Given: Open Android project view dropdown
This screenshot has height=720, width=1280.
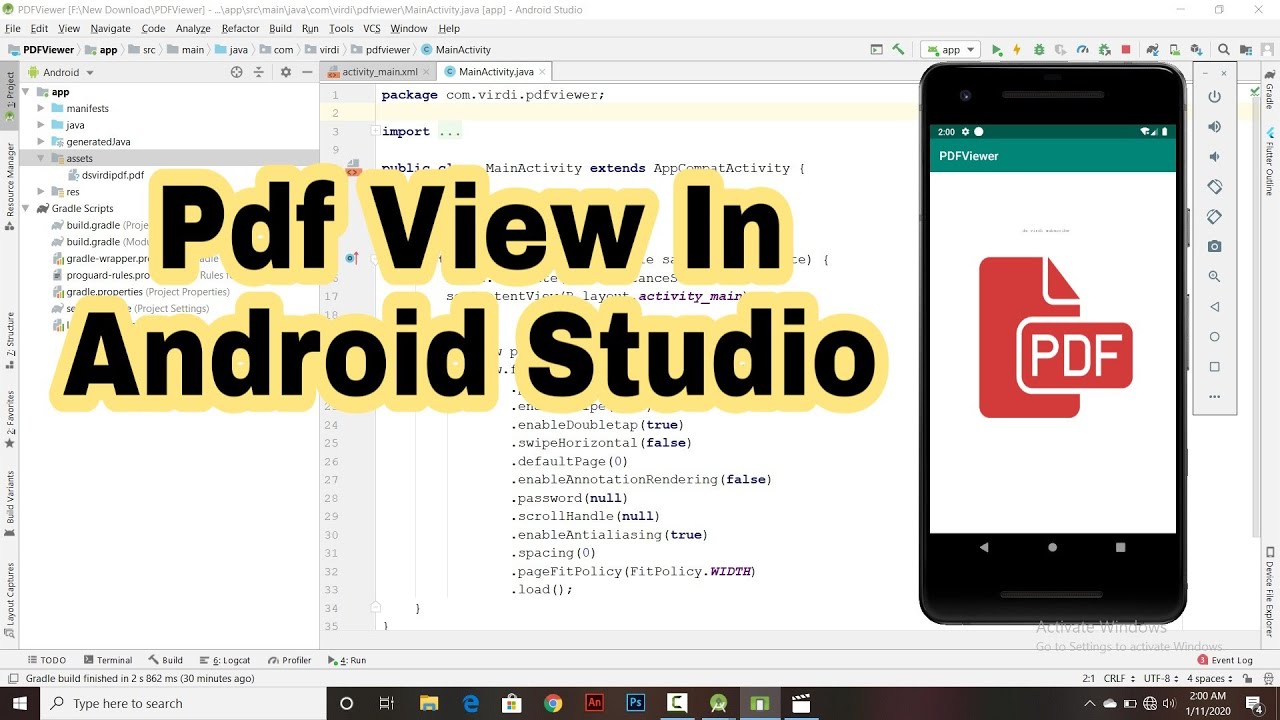Looking at the screenshot, I should click(61, 72).
